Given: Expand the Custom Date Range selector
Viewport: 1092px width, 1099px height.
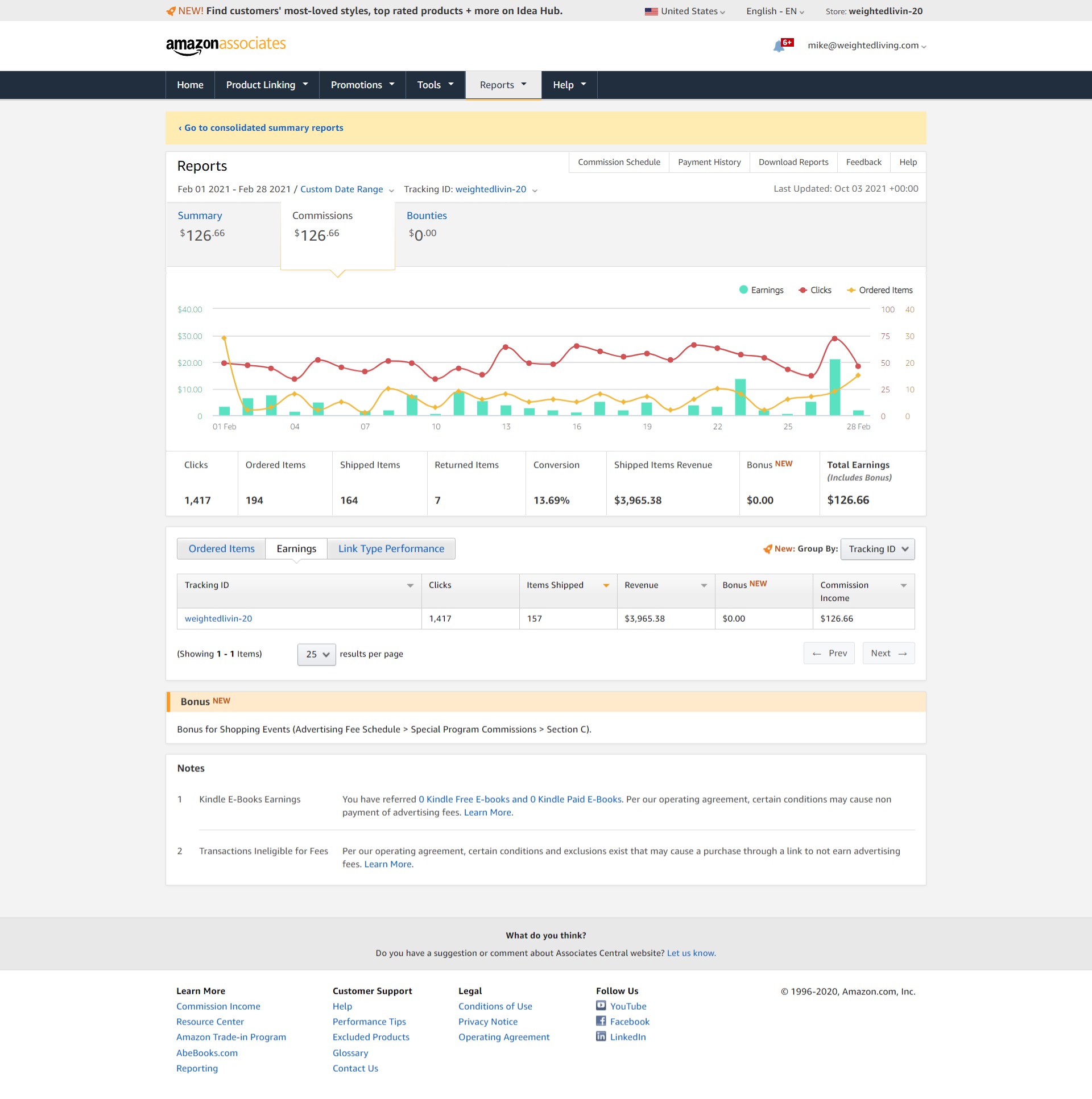Looking at the screenshot, I should click(x=347, y=189).
